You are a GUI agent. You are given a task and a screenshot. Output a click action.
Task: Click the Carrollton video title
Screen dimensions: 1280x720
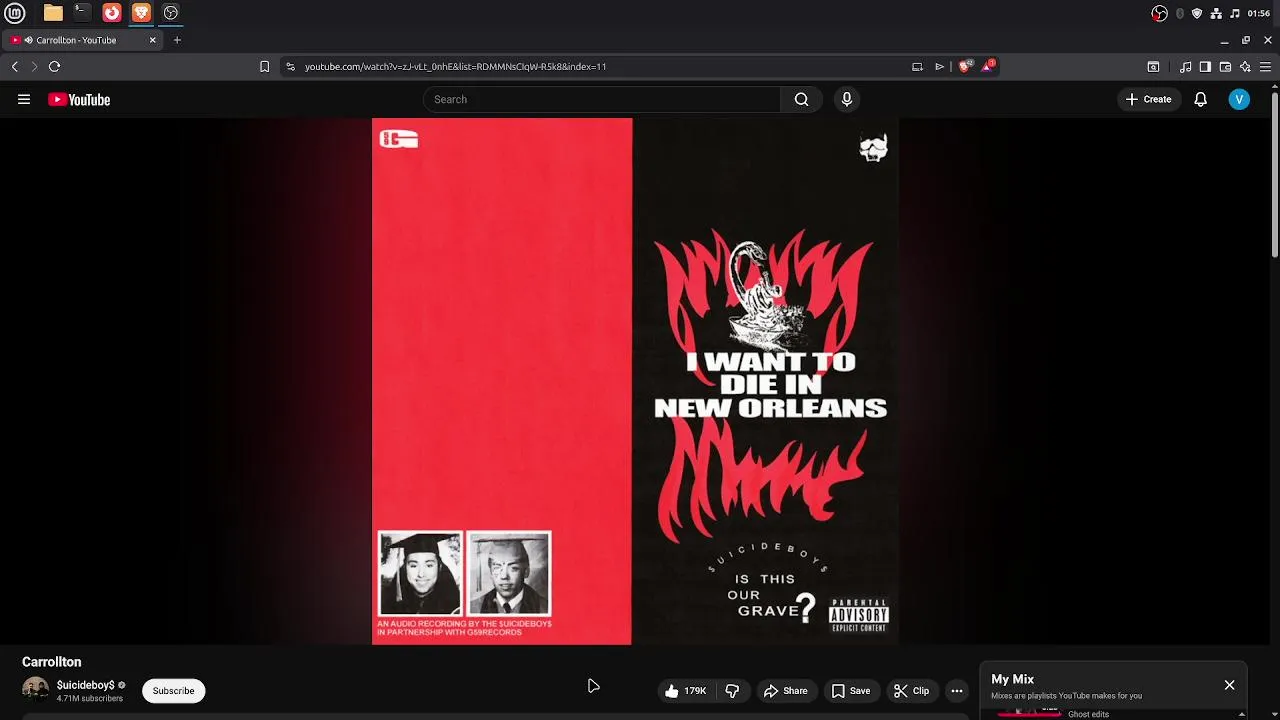52,662
